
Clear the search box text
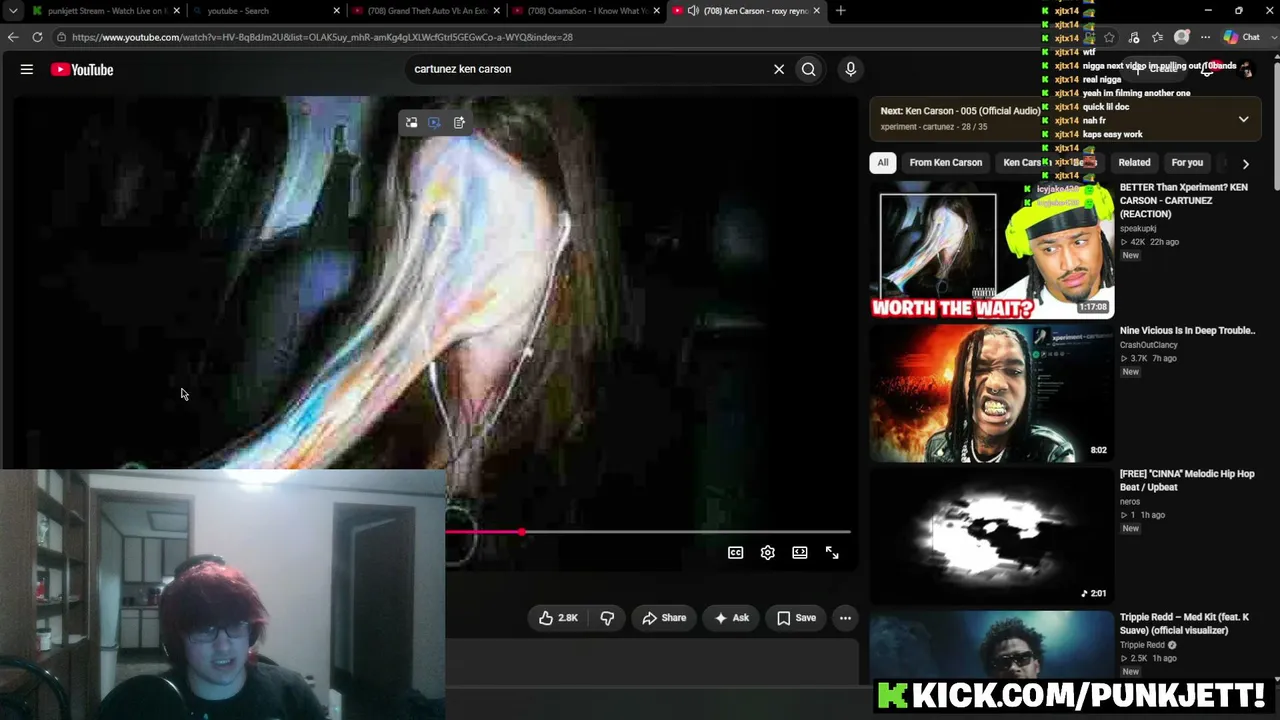779,69
